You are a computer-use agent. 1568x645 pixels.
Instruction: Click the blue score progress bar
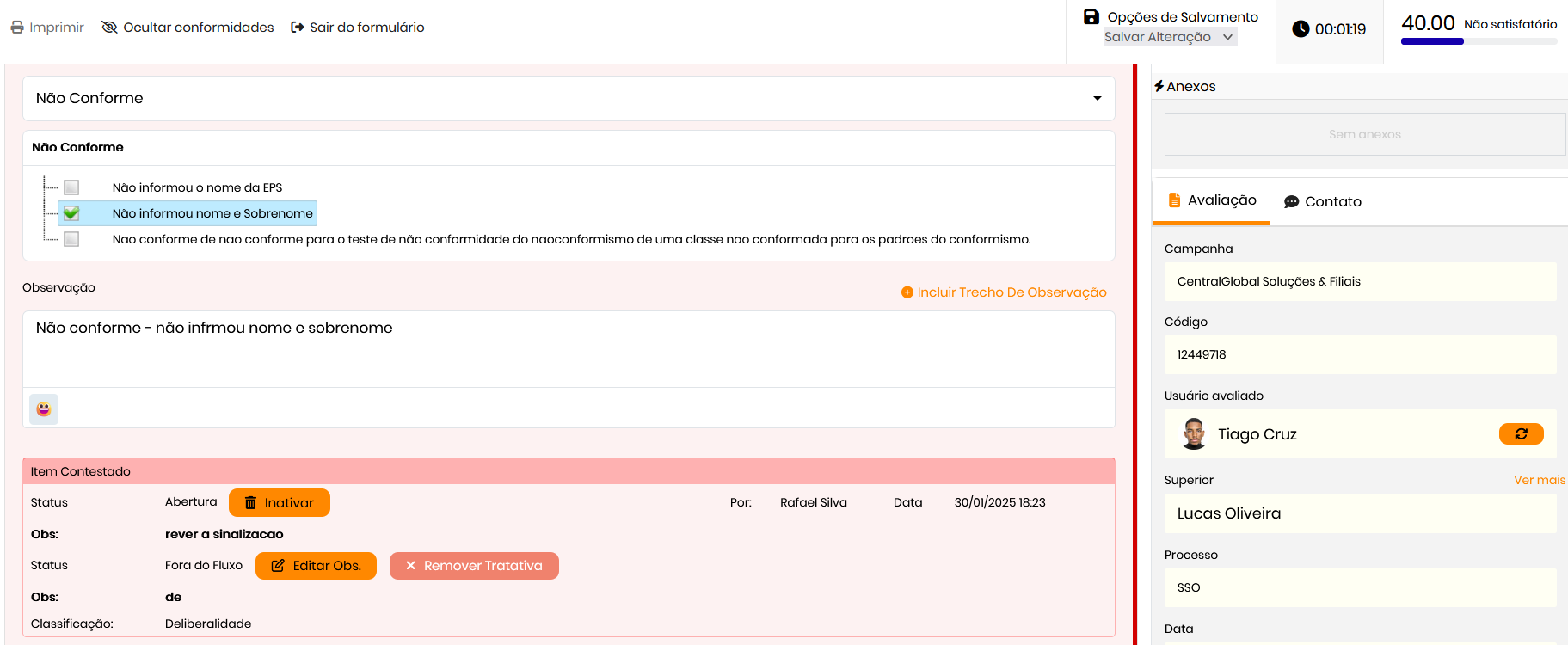(x=1432, y=41)
